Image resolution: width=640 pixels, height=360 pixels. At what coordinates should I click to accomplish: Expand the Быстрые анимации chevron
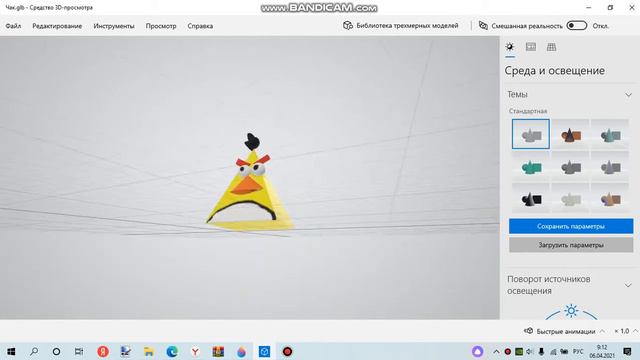pos(602,331)
